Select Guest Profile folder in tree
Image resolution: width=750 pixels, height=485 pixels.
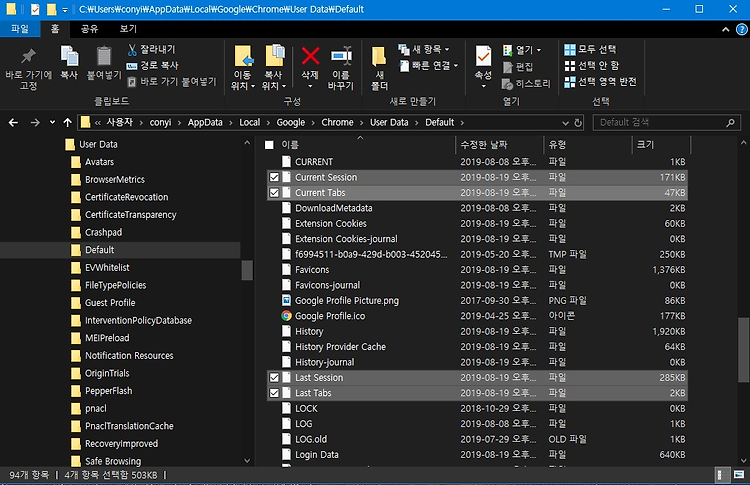click(x=110, y=302)
